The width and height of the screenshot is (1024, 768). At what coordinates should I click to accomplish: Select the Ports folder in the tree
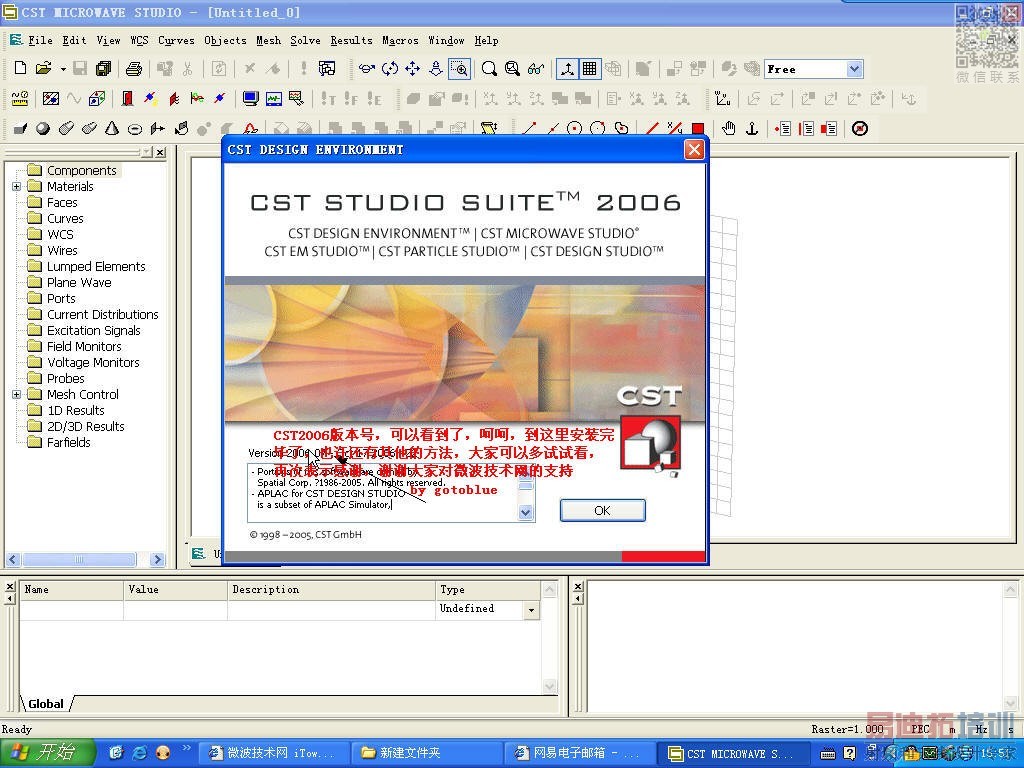(x=61, y=298)
